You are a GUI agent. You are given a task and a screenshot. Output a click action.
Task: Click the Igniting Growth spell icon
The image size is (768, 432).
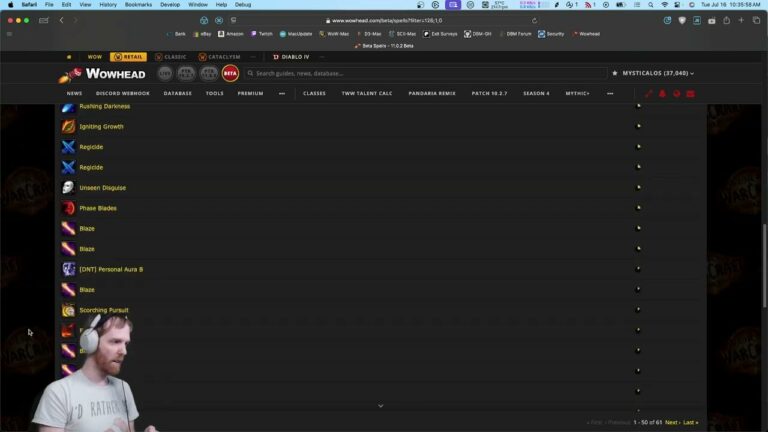[x=68, y=126]
